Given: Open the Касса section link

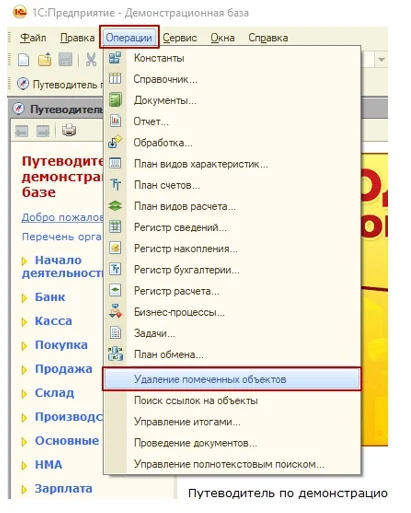Looking at the screenshot, I should [x=53, y=321].
